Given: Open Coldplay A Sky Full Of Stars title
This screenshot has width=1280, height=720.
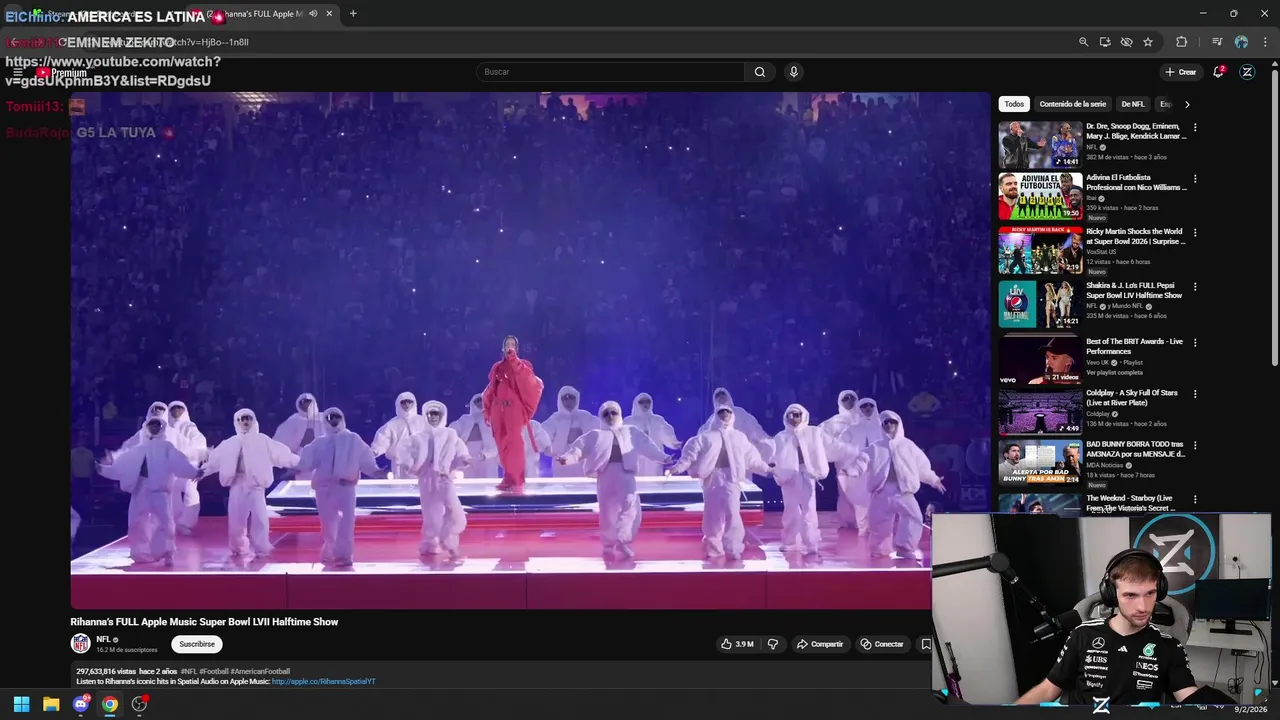Looking at the screenshot, I should (1132, 398).
